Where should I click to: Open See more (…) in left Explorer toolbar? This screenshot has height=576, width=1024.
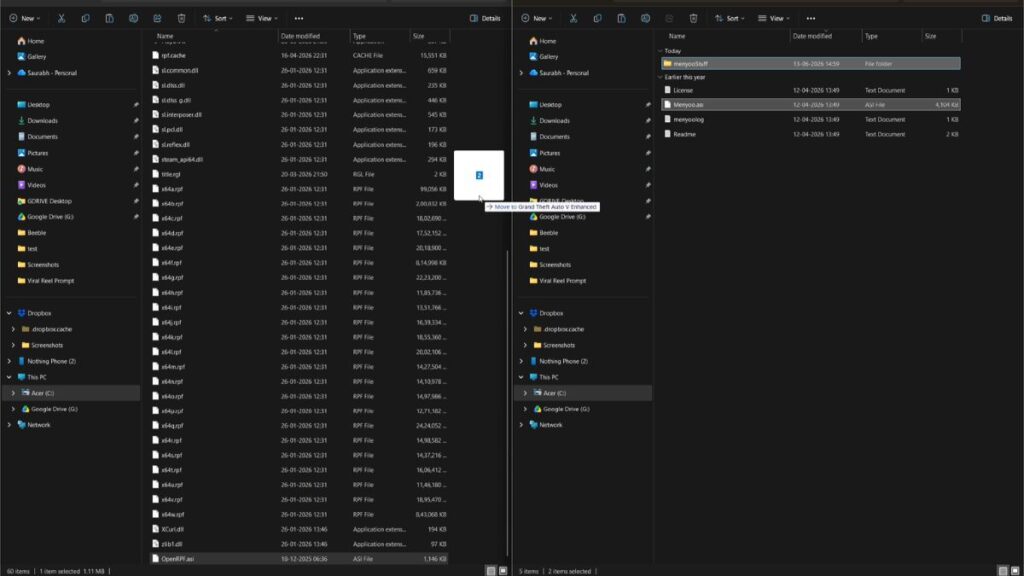coord(298,18)
